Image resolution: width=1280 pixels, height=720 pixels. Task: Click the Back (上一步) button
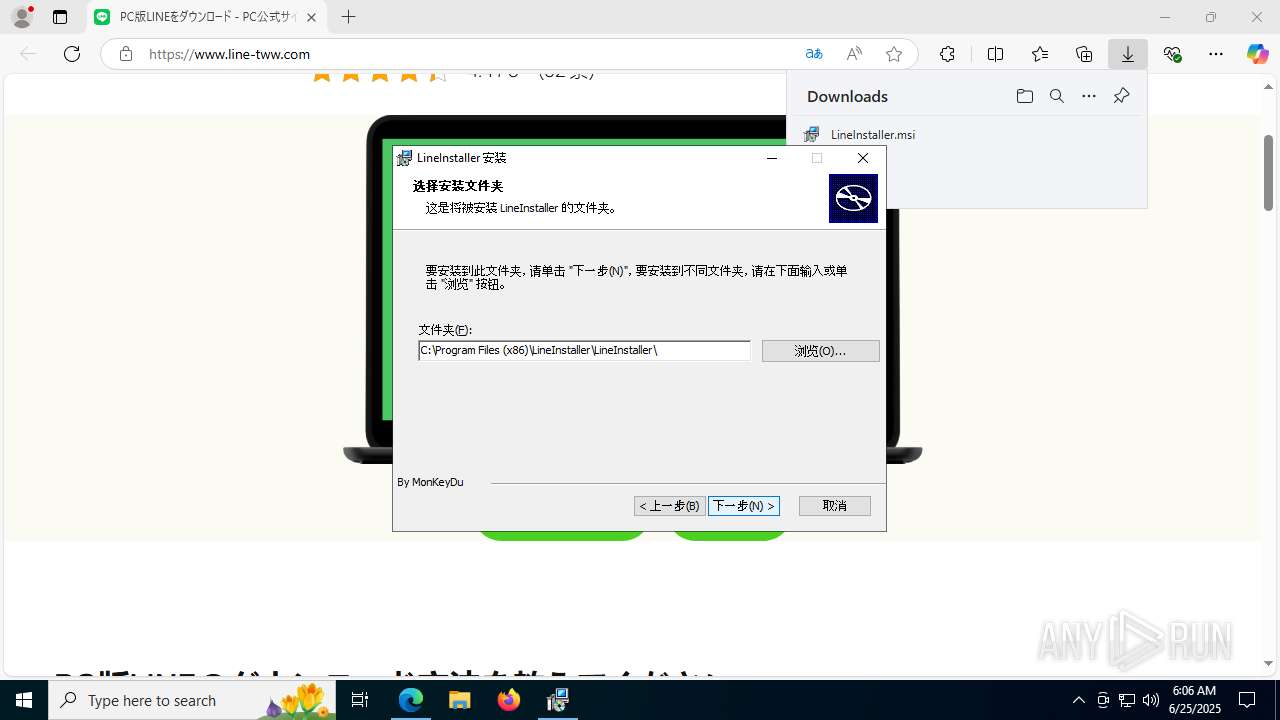click(669, 506)
